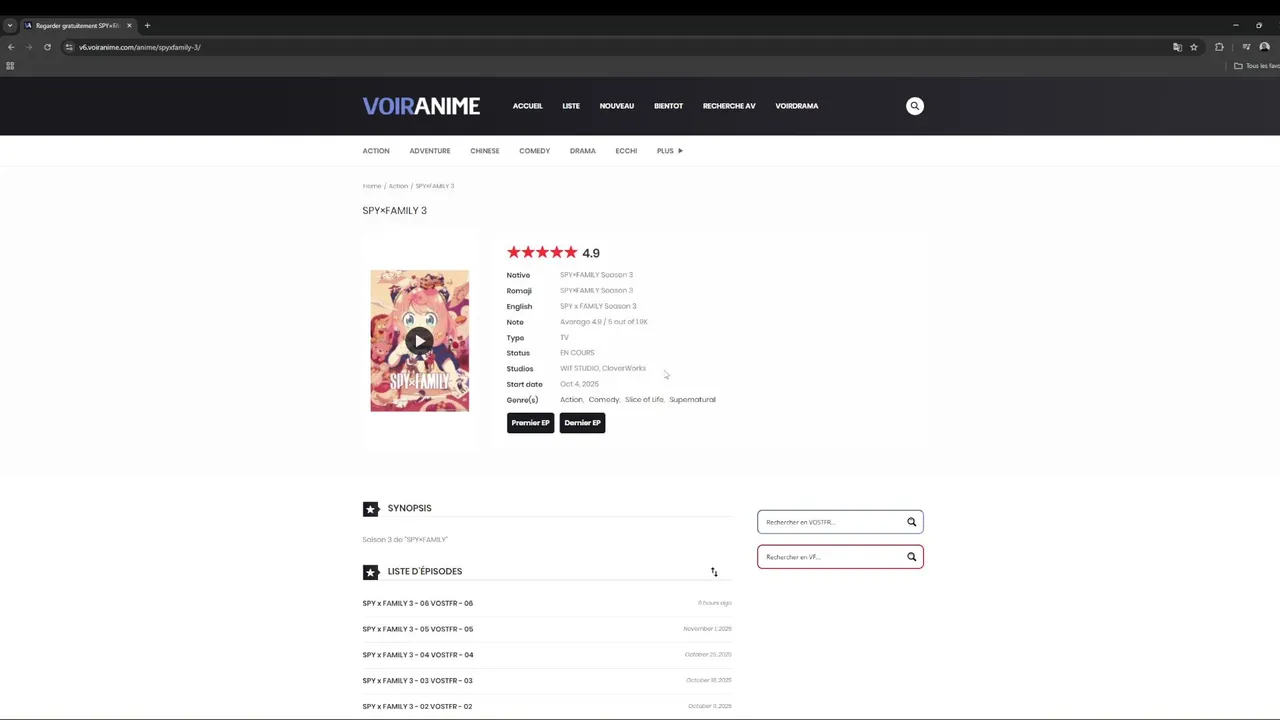Select the DRAMA genre category
The height and width of the screenshot is (720, 1280).
[582, 151]
